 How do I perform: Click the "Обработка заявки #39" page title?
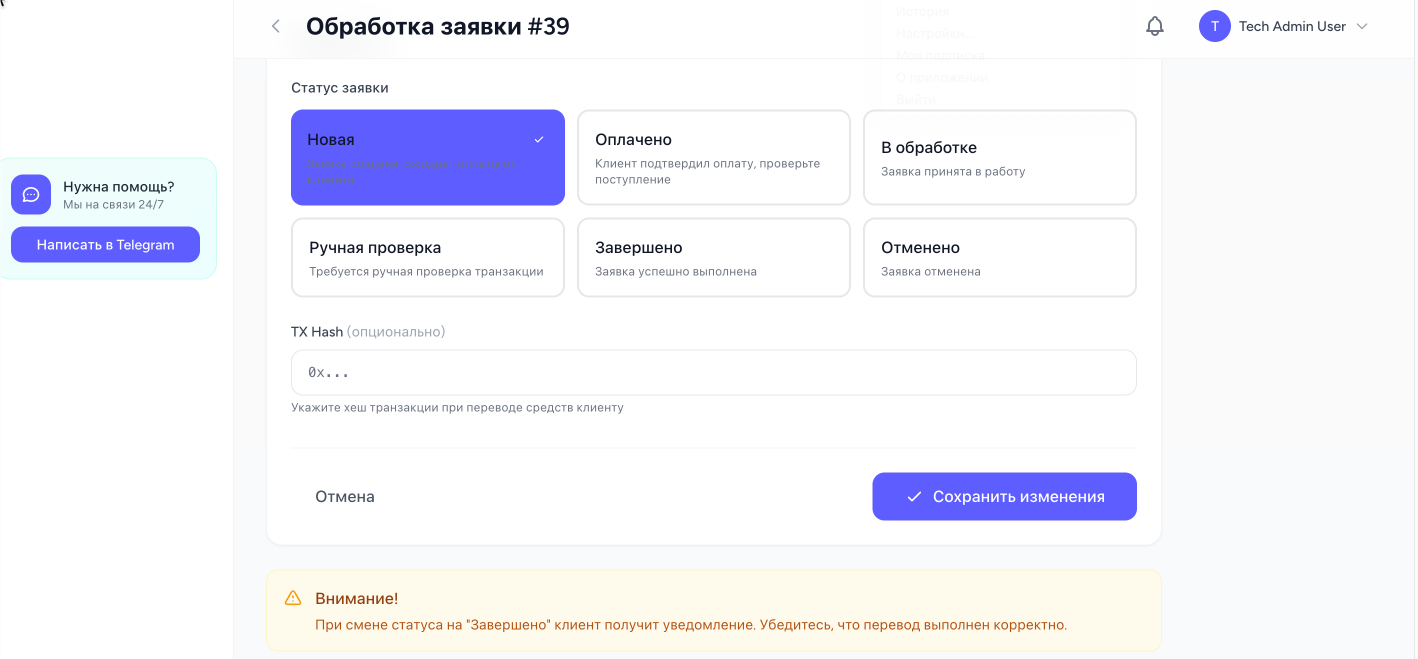pos(437,27)
